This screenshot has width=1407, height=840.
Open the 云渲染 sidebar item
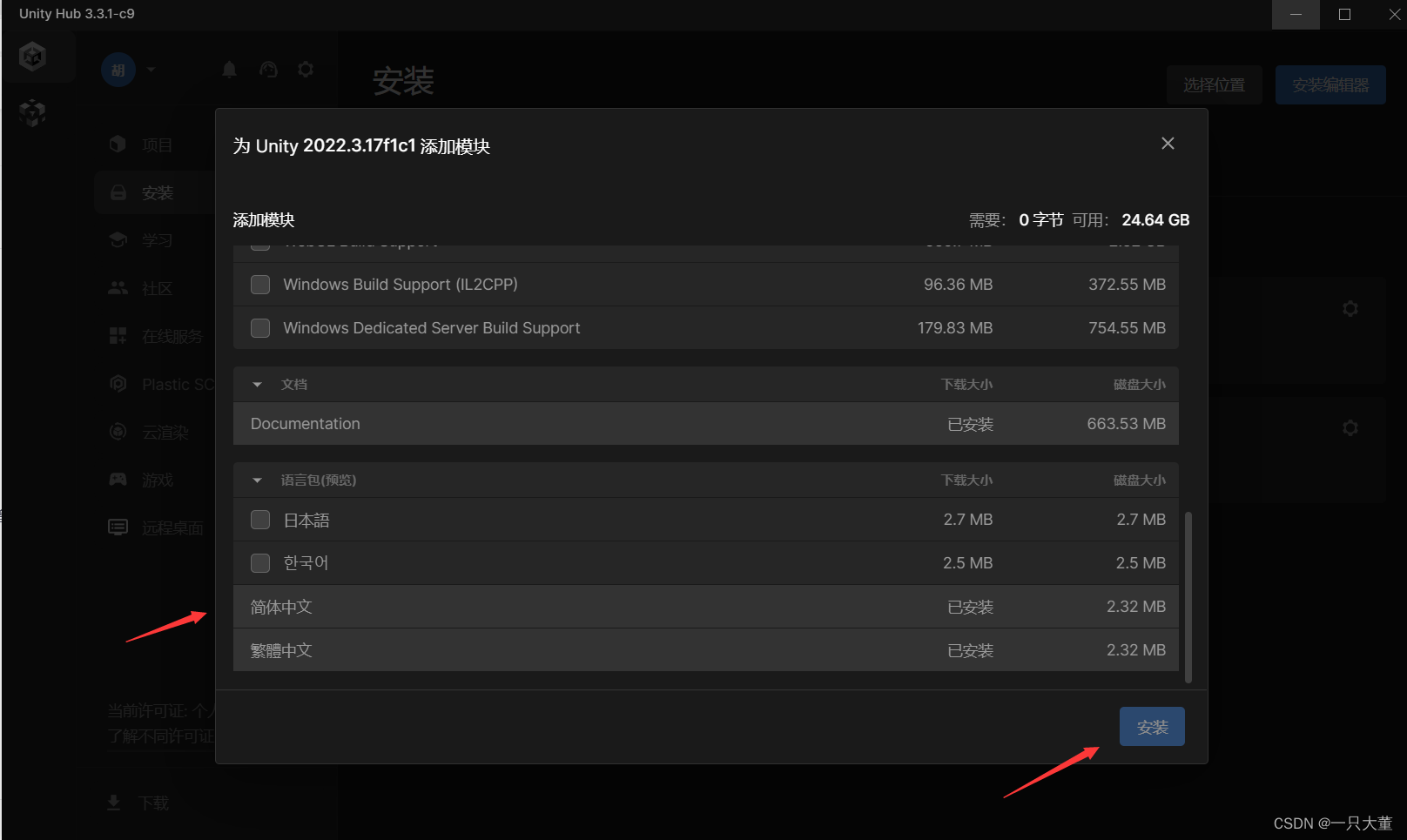coord(165,432)
